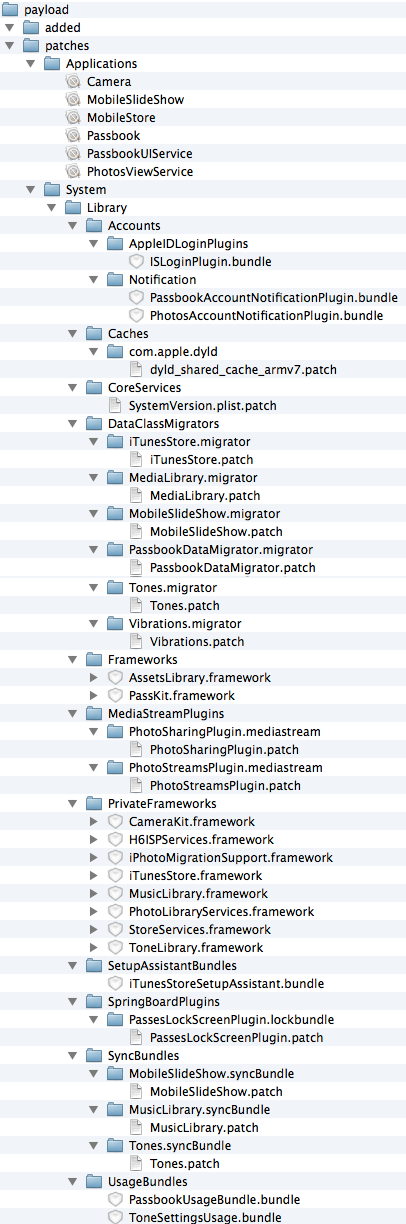Collapse the DataClassMigrators folder
This screenshot has width=406, height=1224.
[x=72, y=424]
